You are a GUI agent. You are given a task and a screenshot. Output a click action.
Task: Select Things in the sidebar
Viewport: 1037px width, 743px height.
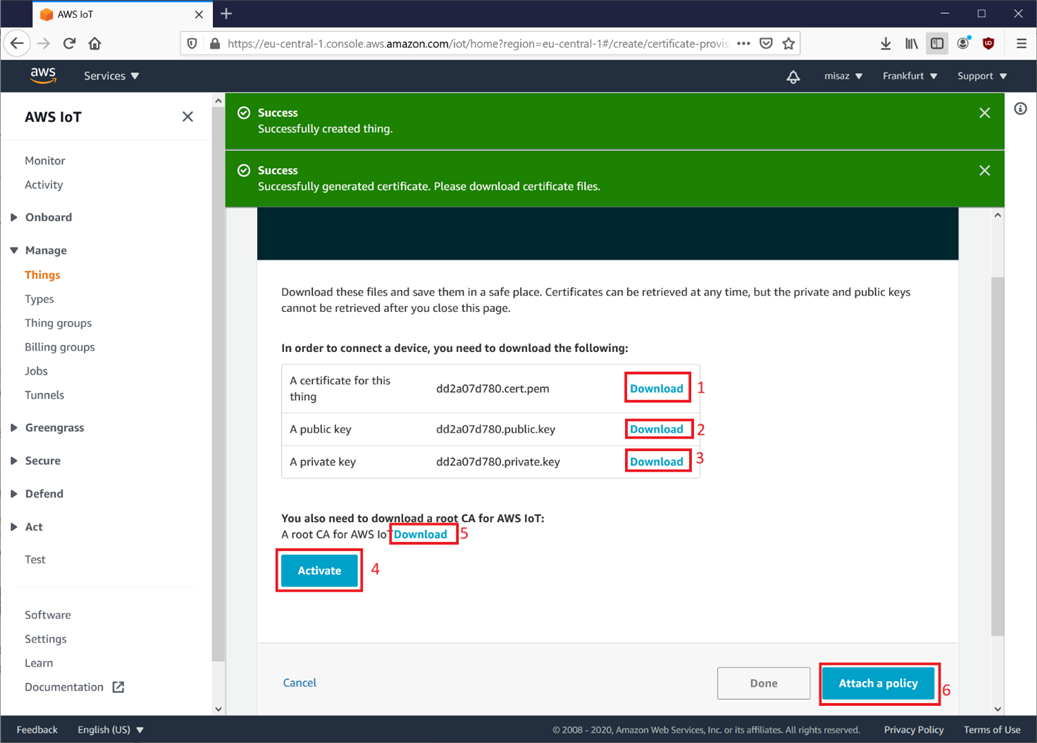42,275
